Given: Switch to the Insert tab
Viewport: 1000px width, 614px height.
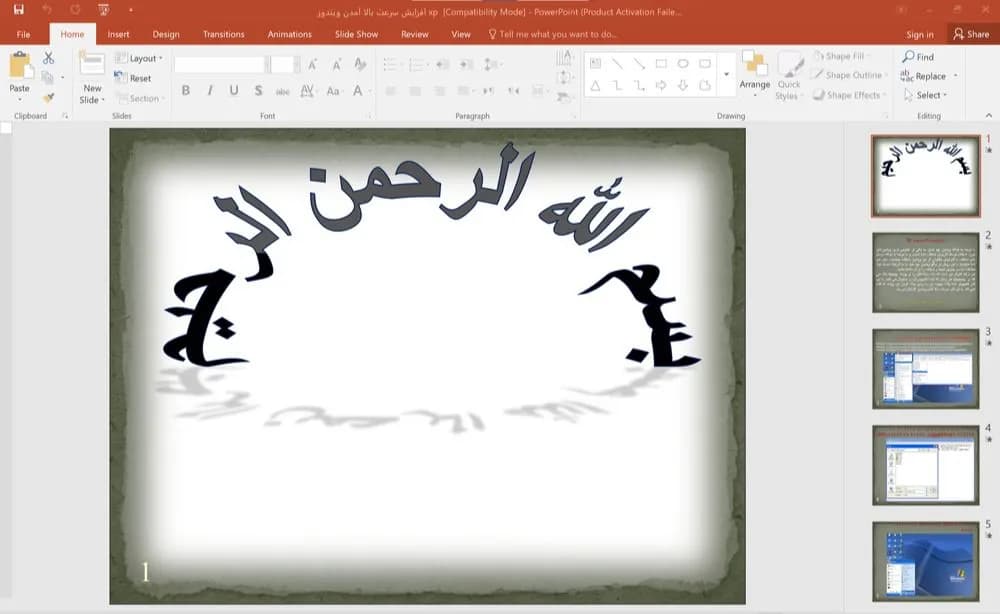Looking at the screenshot, I should click(x=118, y=34).
